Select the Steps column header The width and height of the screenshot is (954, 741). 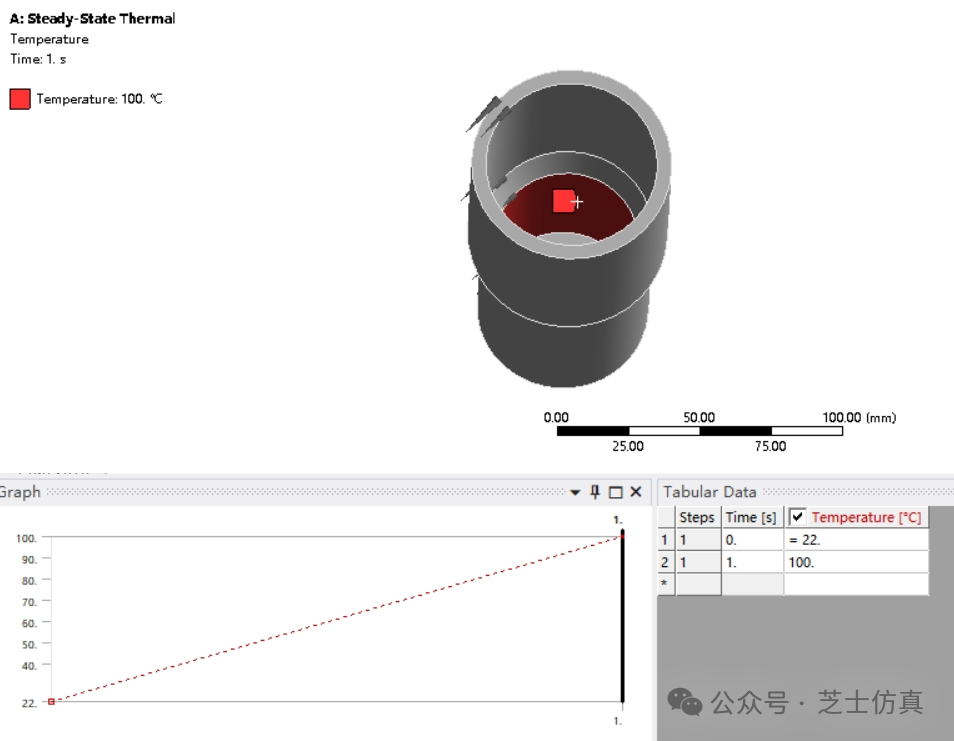coord(697,517)
